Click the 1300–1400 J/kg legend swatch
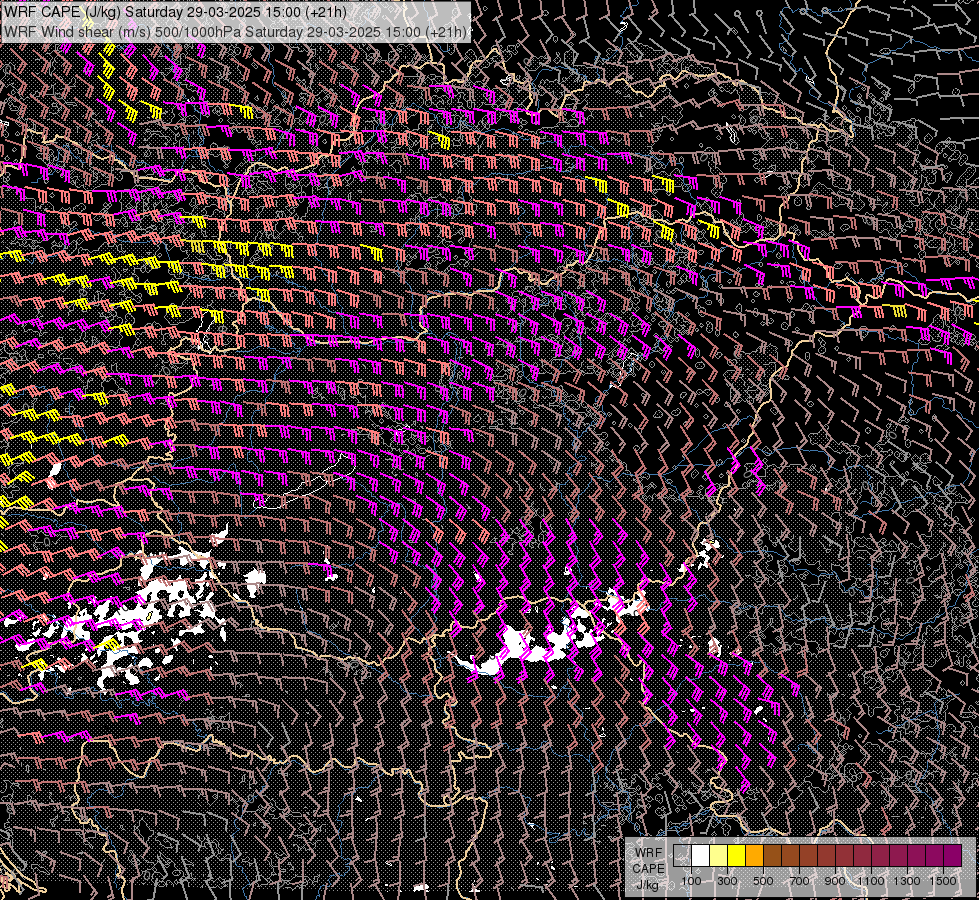The height and width of the screenshot is (900, 979). [x=917, y=856]
